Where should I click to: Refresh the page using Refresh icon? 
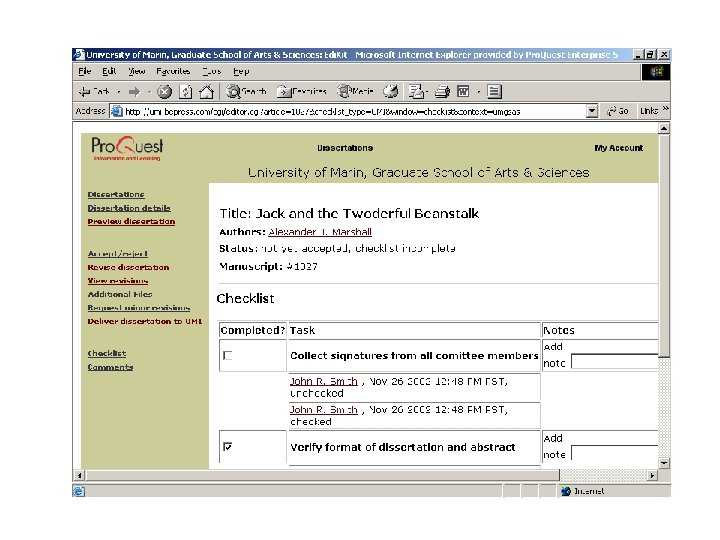[x=186, y=92]
